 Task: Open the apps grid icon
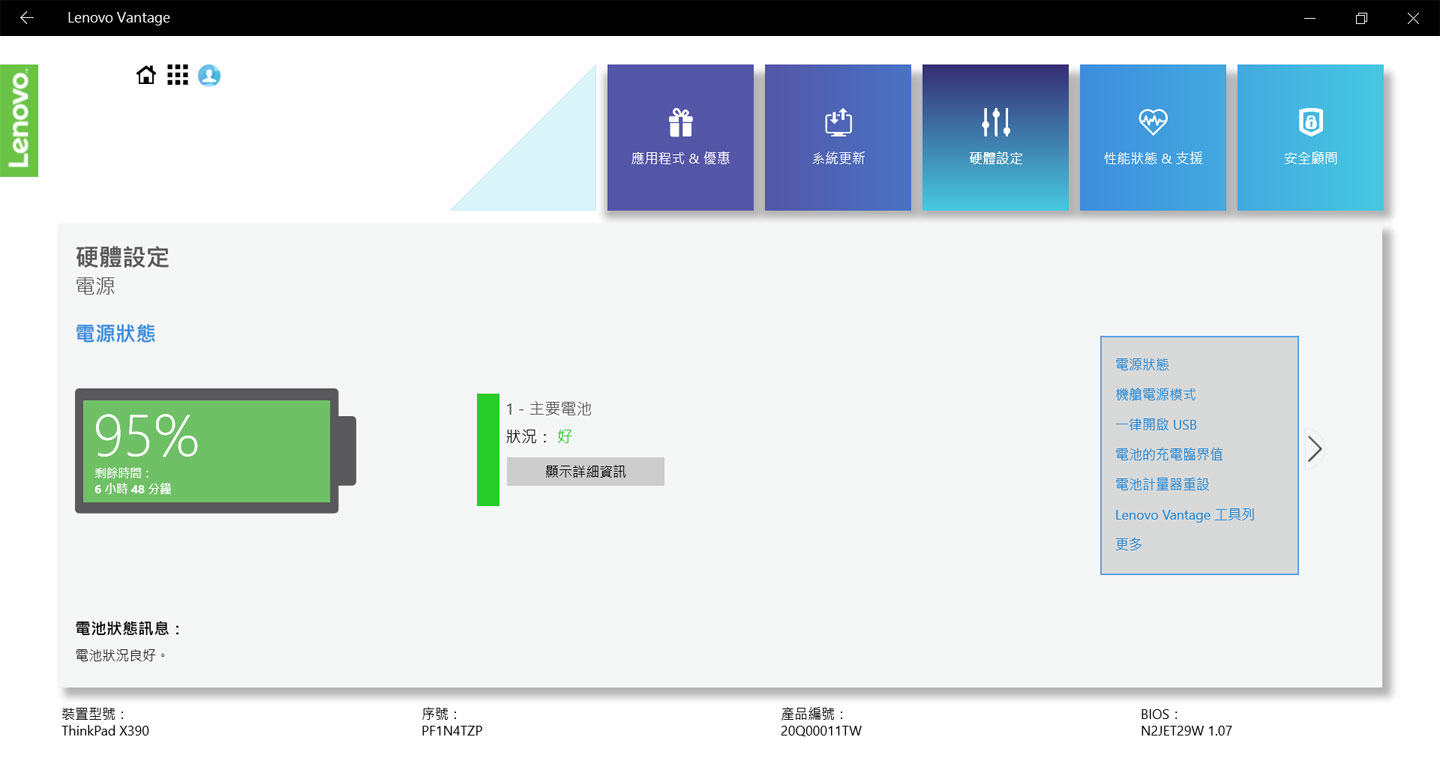[x=178, y=75]
